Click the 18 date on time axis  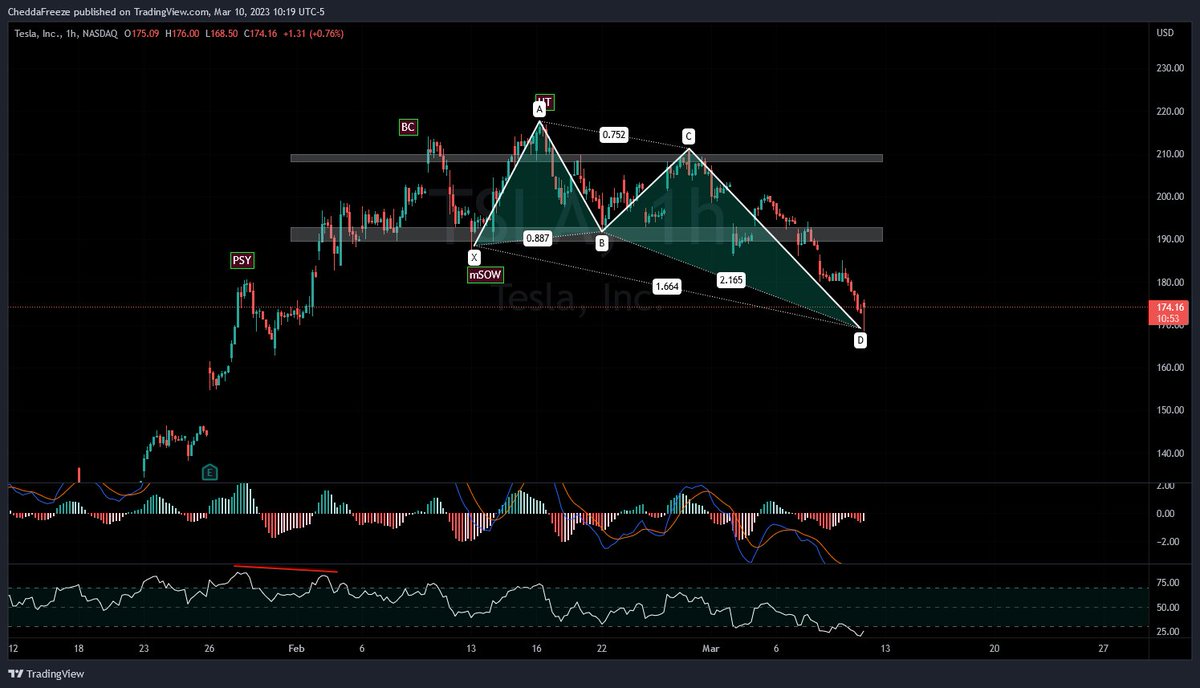pyautogui.click(x=79, y=649)
